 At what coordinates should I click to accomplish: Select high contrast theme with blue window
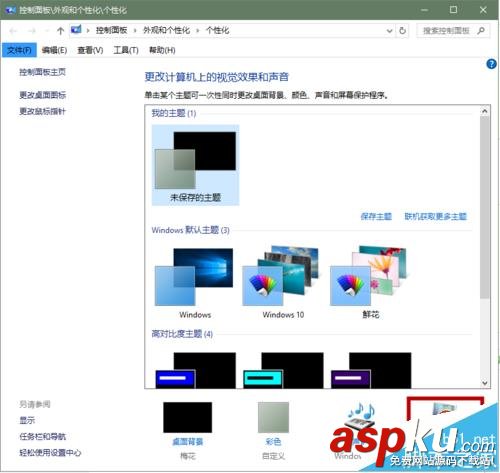tap(195, 370)
